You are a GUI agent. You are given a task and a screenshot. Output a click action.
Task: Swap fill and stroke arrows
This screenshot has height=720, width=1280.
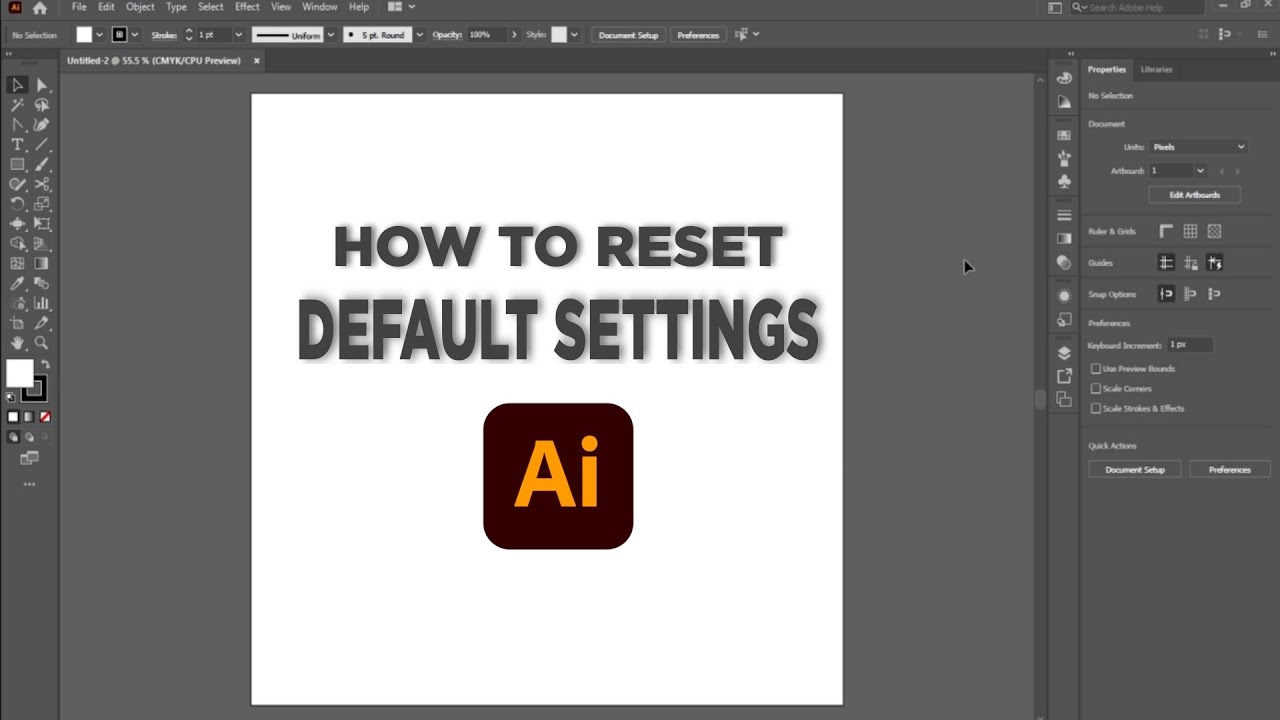44,365
